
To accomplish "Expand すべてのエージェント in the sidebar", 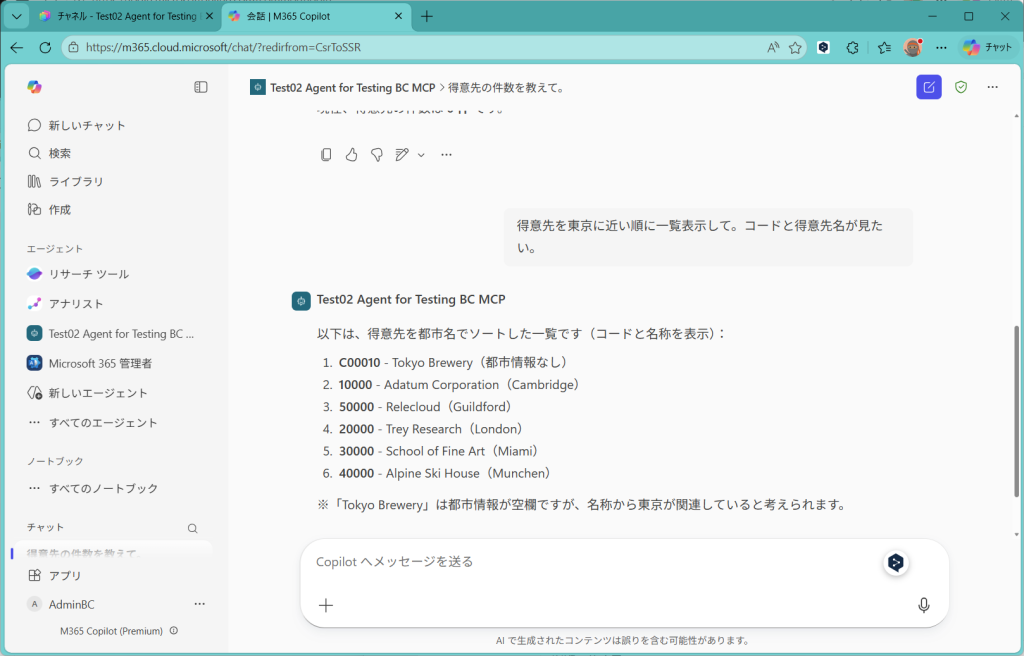I will tap(103, 423).
